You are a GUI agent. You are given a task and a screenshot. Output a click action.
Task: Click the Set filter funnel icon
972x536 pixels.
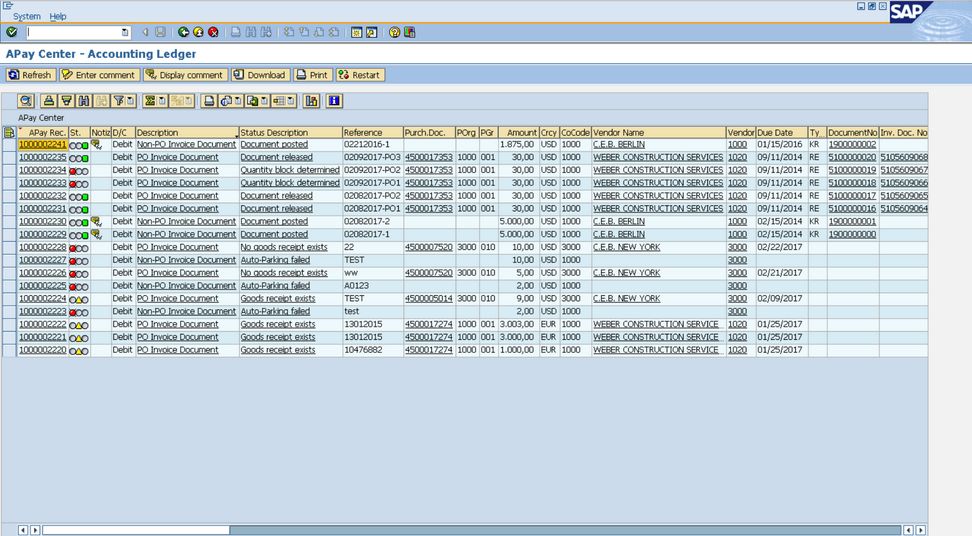pyautogui.click(x=118, y=100)
